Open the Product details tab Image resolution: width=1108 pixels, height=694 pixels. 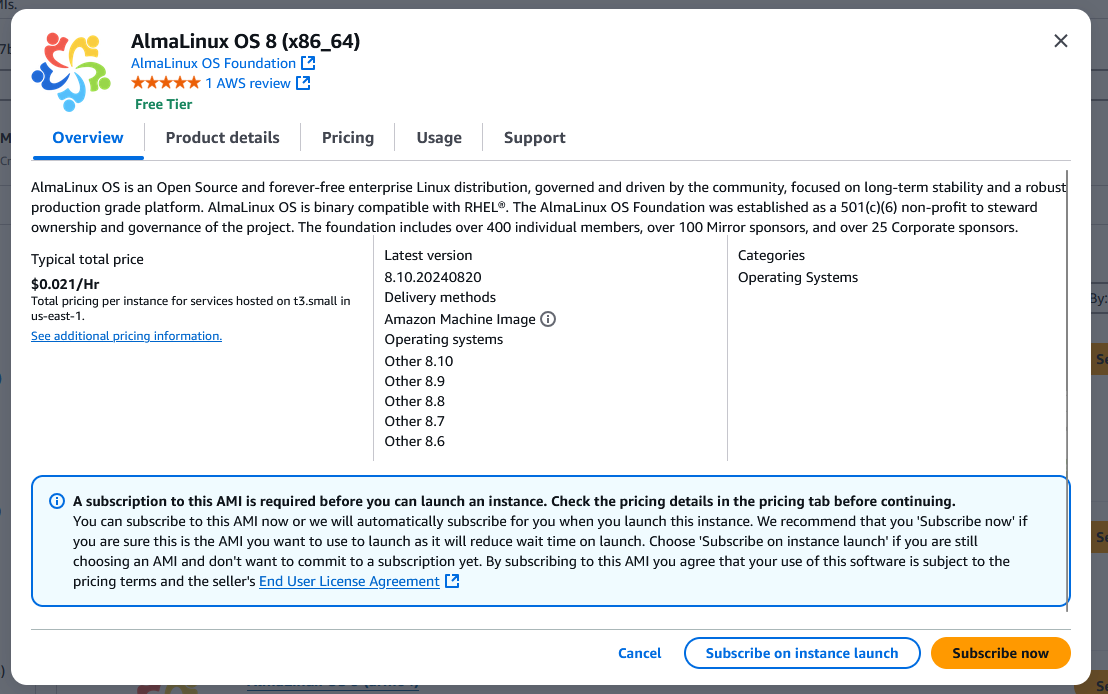(223, 138)
